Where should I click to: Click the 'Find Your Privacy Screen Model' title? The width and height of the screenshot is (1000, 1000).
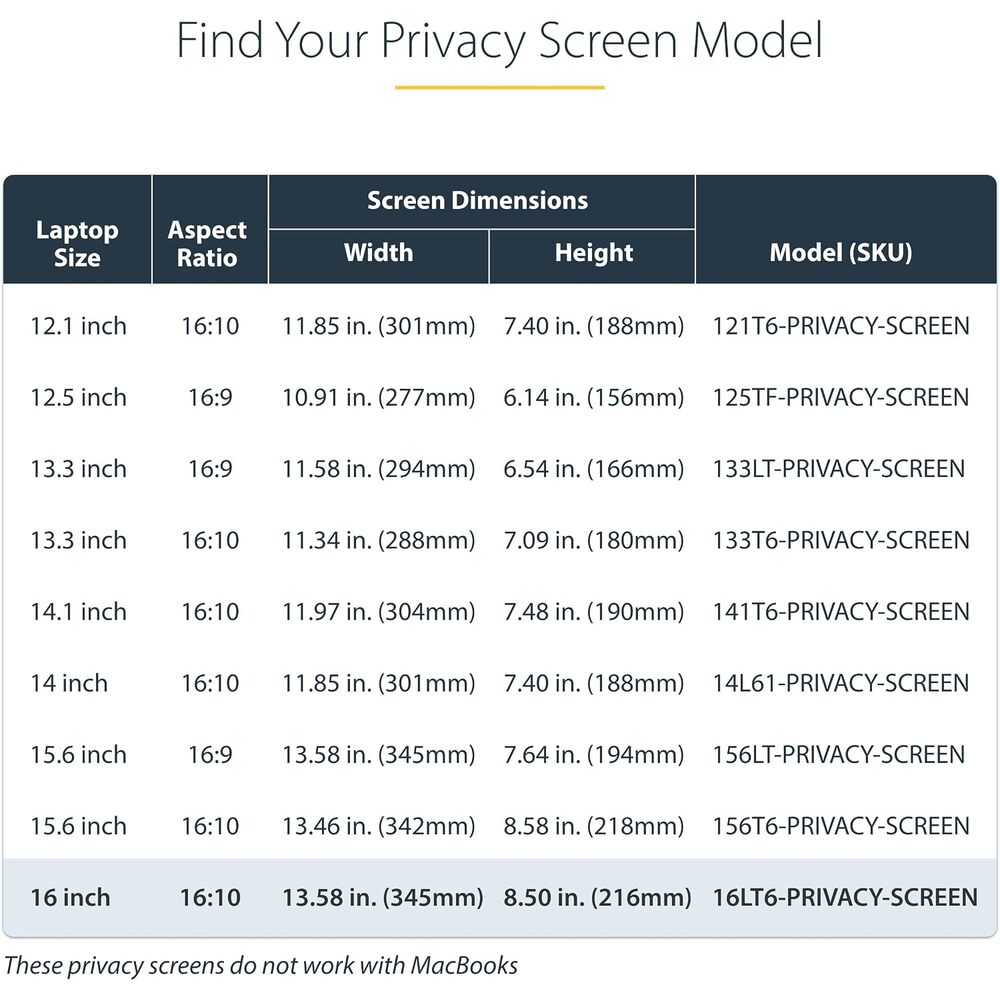(499, 41)
